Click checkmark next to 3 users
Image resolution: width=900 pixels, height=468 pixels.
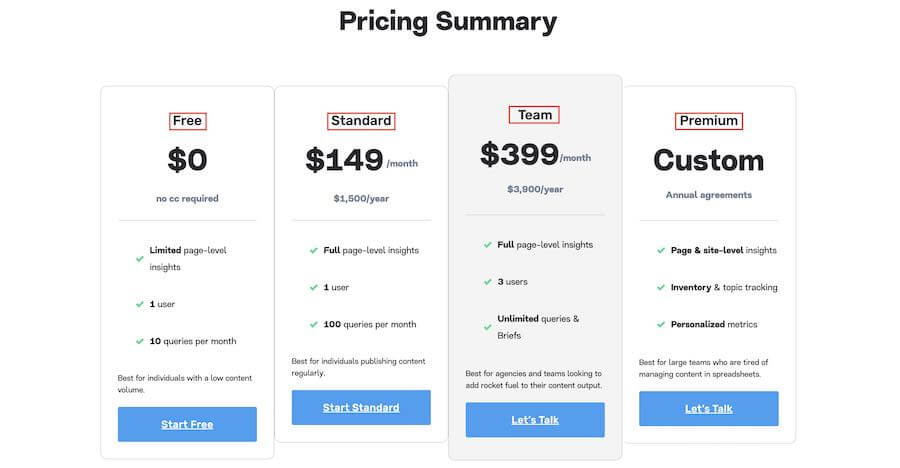point(487,282)
